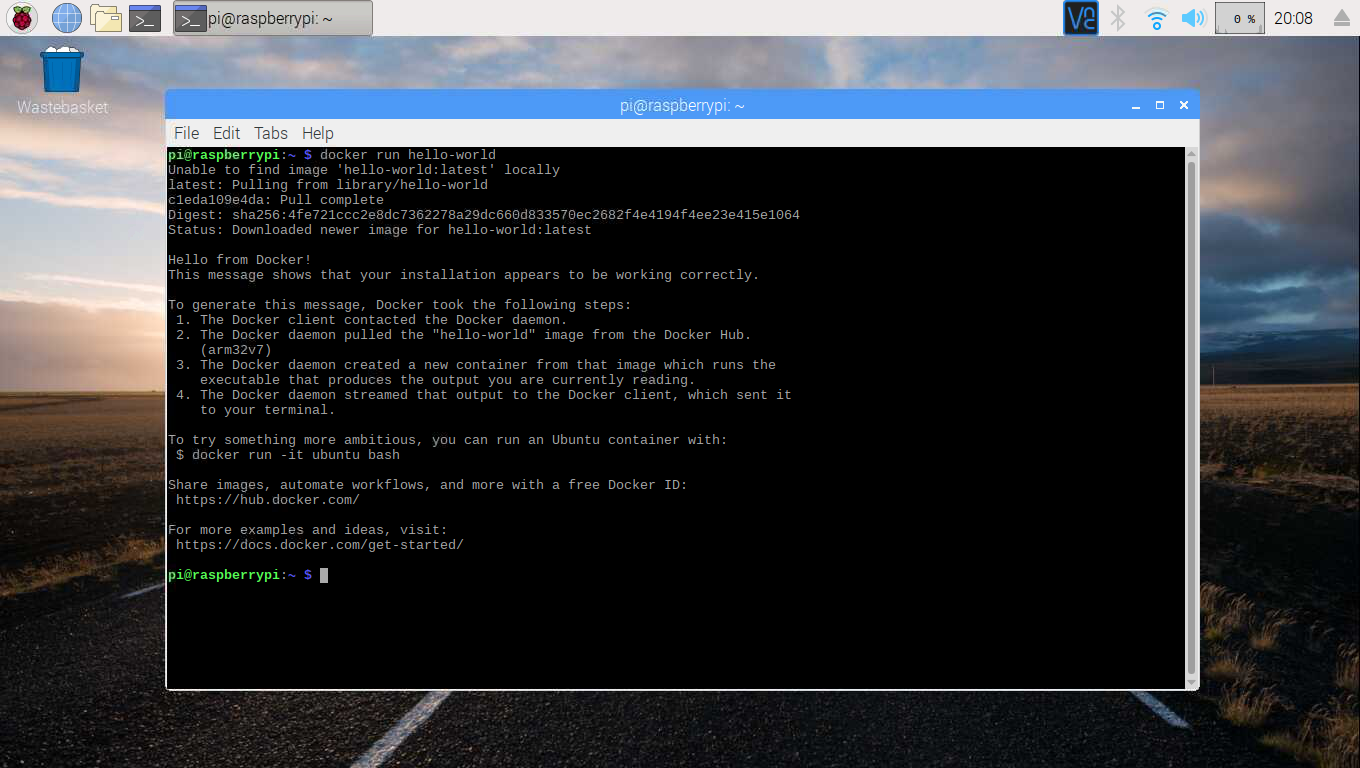Open the VNC Server tray icon

click(1081, 18)
